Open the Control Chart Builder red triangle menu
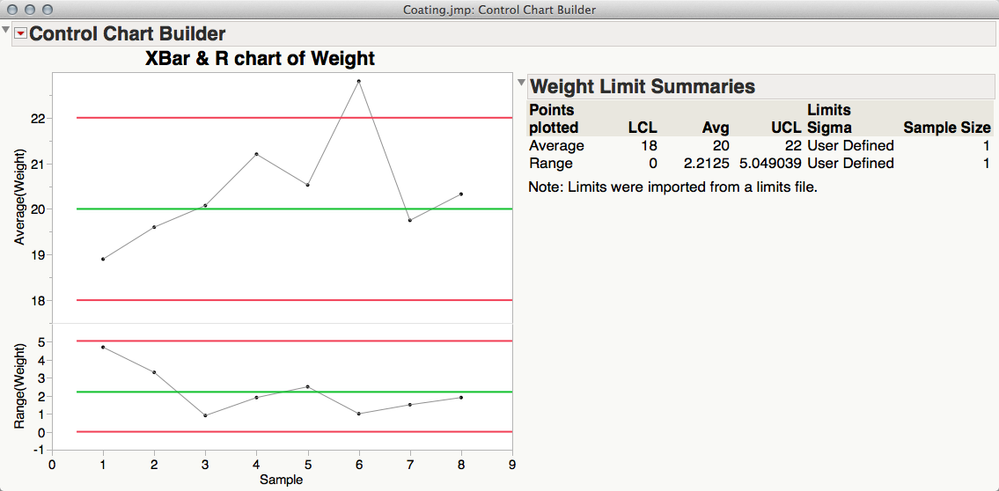Image resolution: width=999 pixels, height=491 pixels. point(21,34)
